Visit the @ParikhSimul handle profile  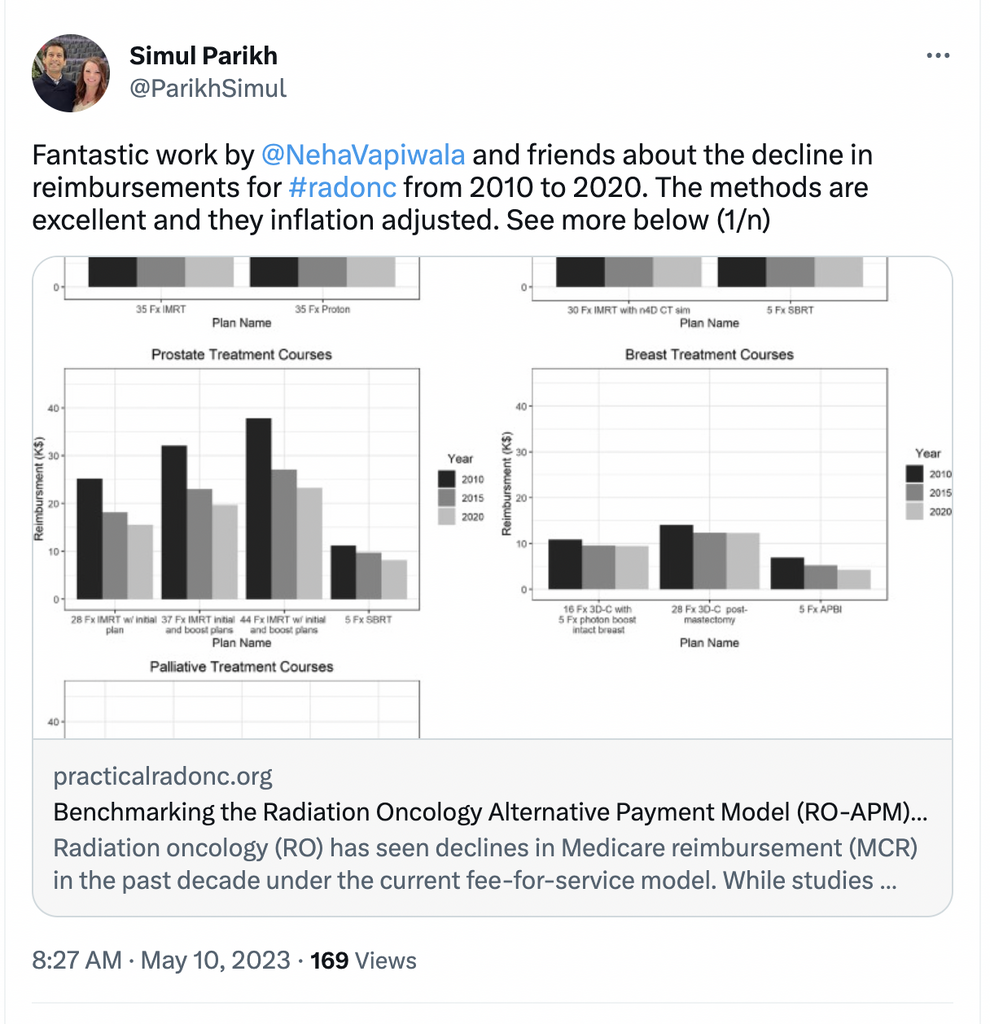point(208,88)
